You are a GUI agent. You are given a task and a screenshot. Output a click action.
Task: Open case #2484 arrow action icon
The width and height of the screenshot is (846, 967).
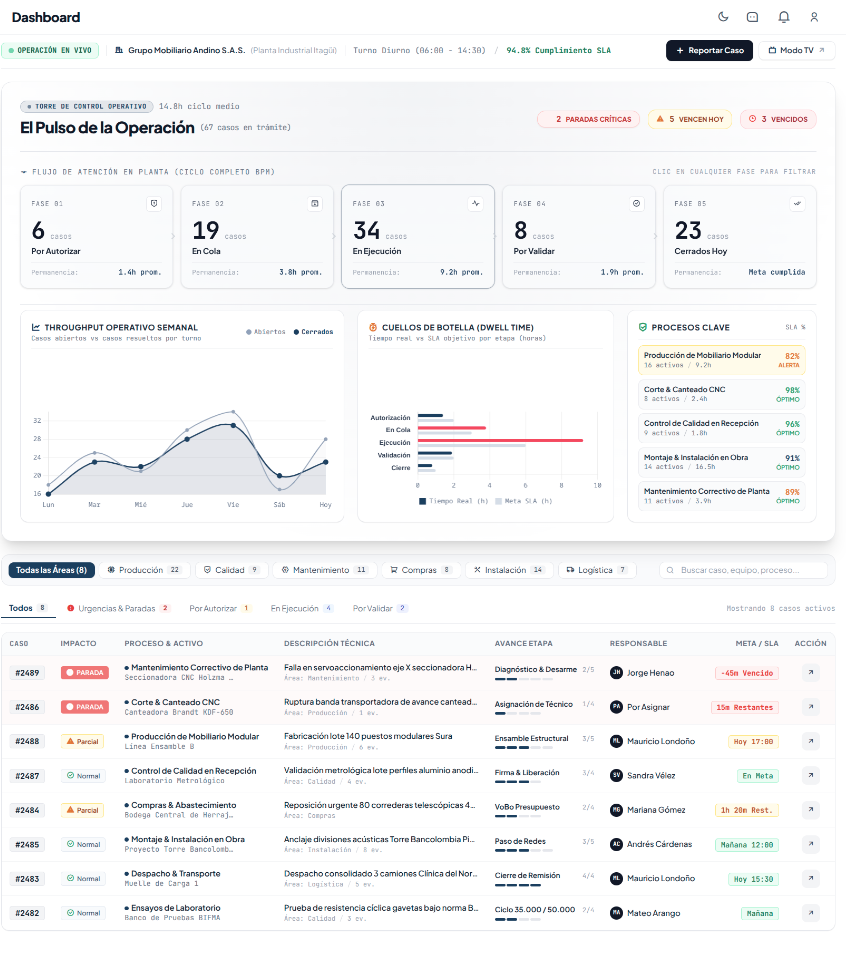[811, 810]
